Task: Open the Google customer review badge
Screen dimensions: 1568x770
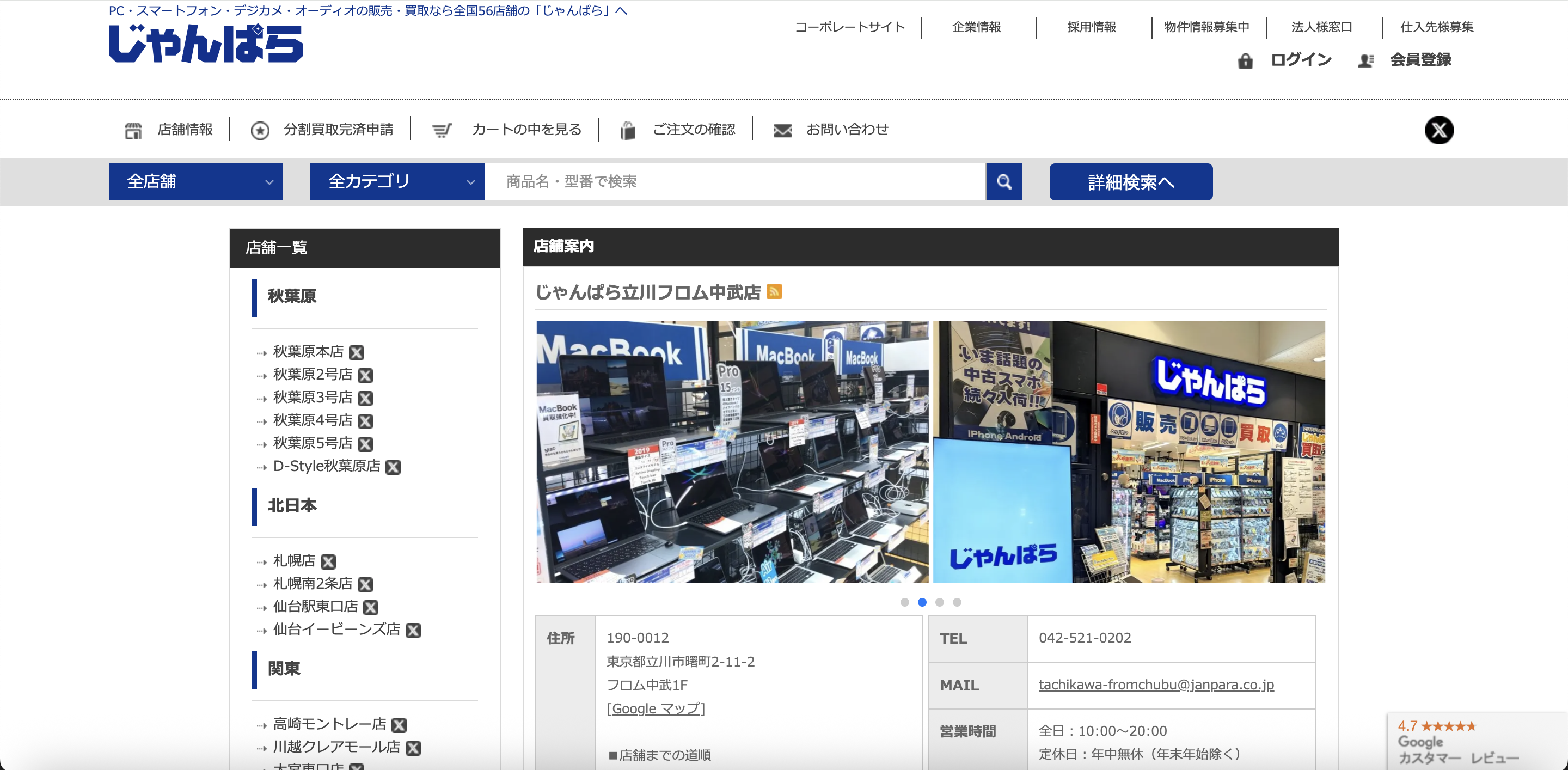Action: (x=1477, y=741)
